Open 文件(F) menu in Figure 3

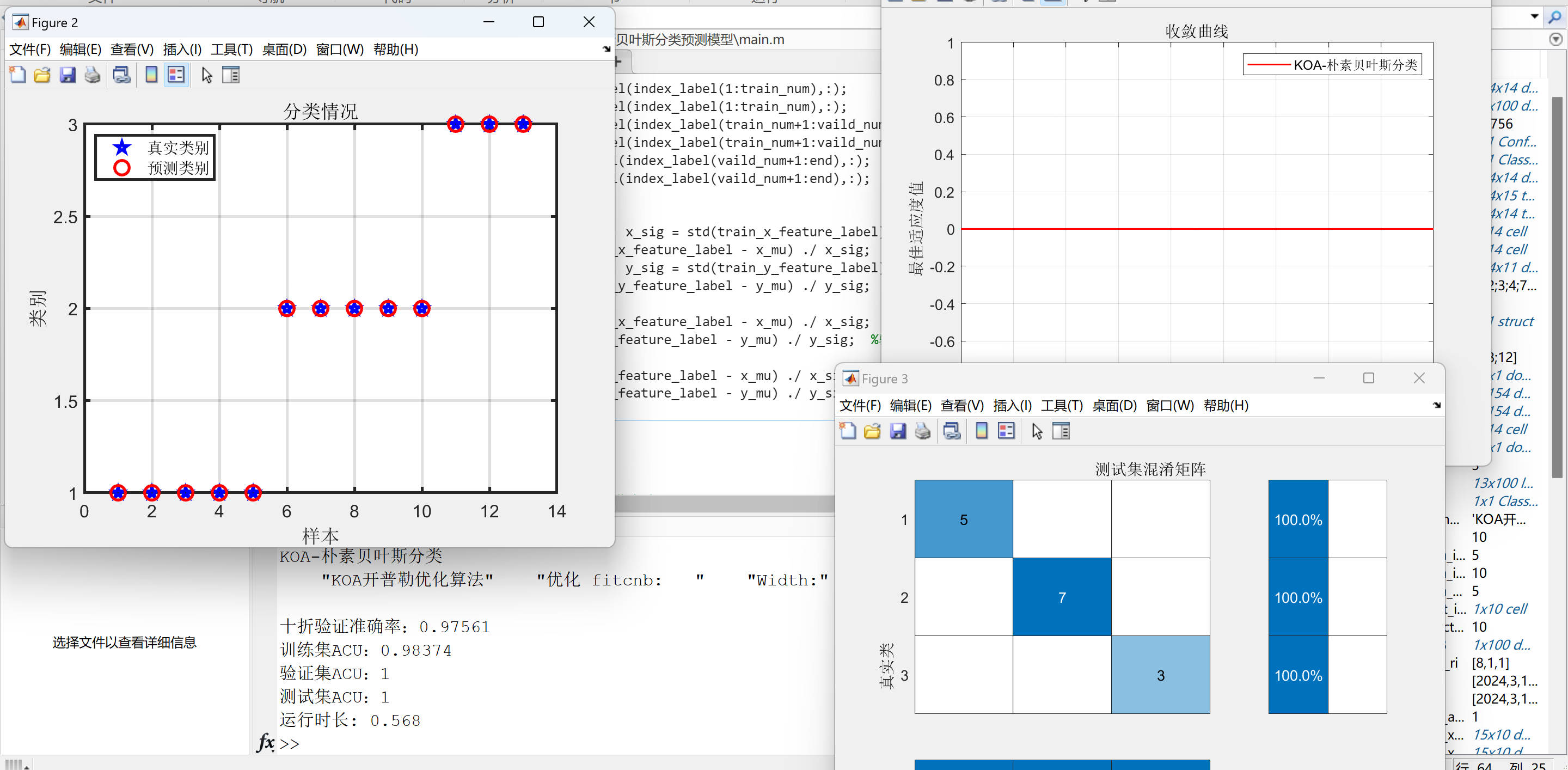860,405
